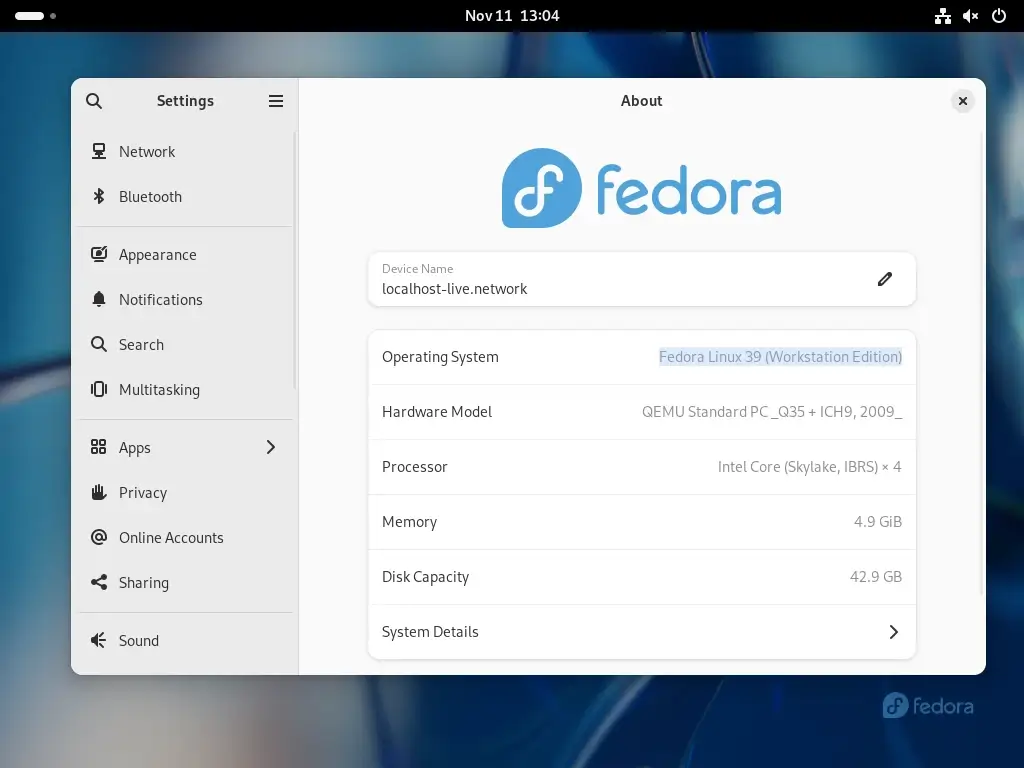The image size is (1024, 768).
Task: Click highlighted text Fedora Linux 39 (Workstation Edition)
Action: 780,357
